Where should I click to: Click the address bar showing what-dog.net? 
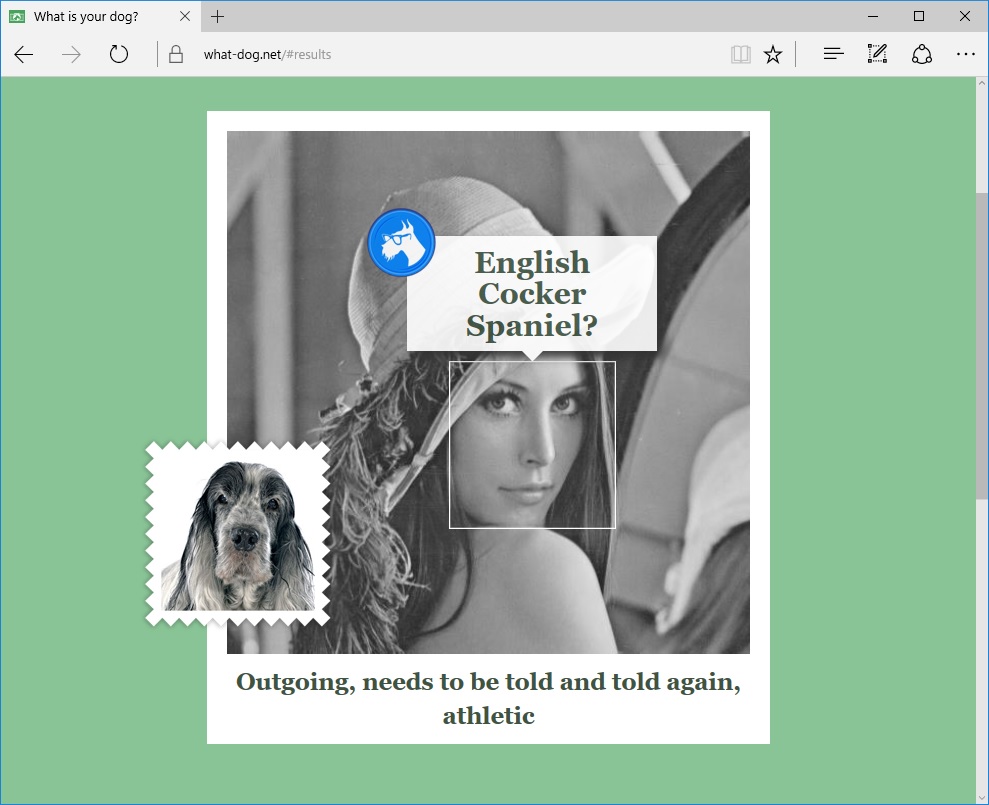coord(442,54)
